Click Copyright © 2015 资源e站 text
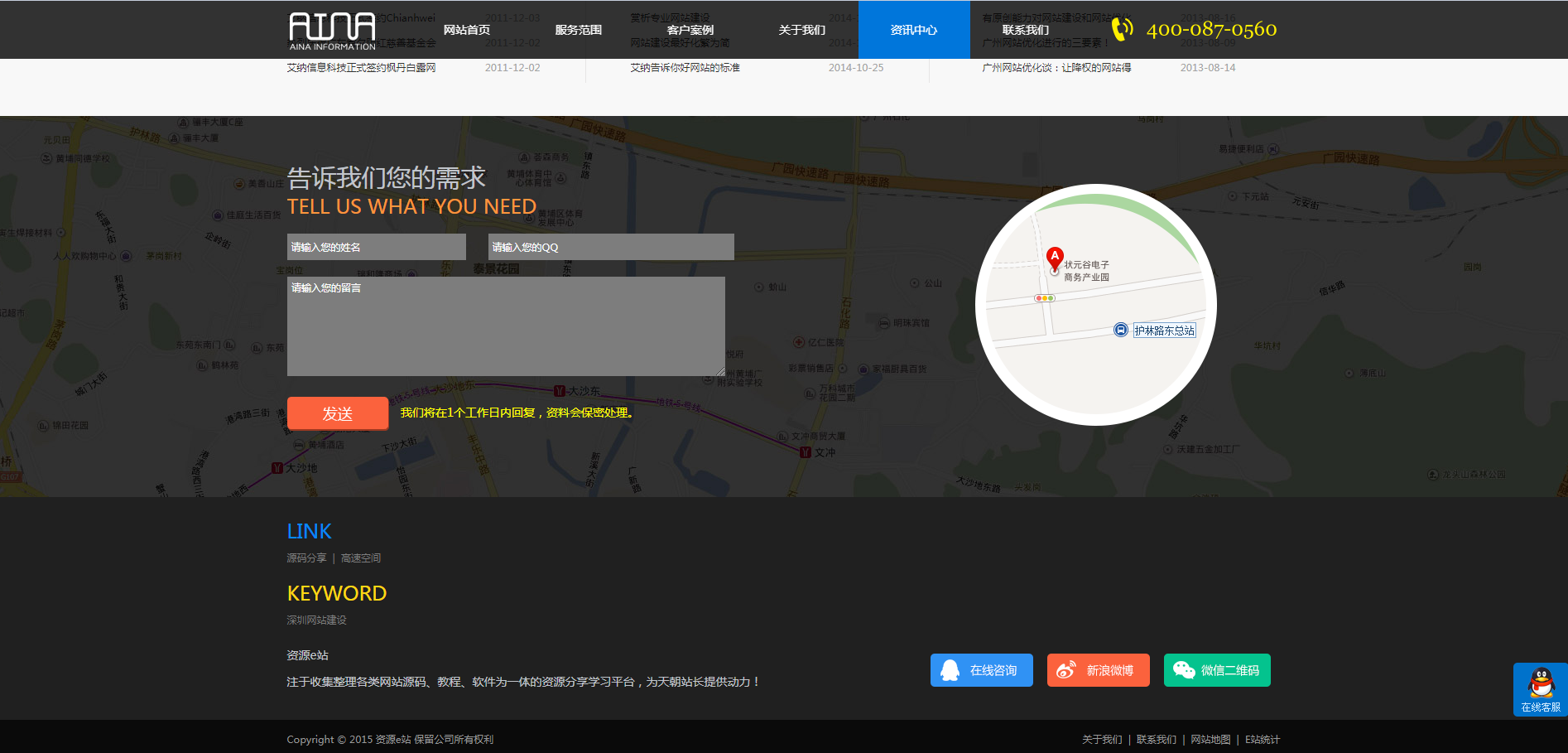The width and height of the screenshot is (1568, 753). pyautogui.click(x=390, y=740)
